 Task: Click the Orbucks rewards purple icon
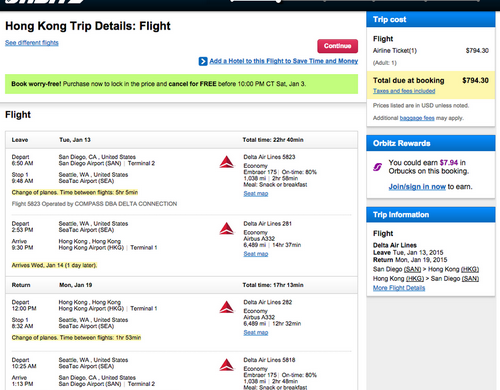click(x=377, y=167)
